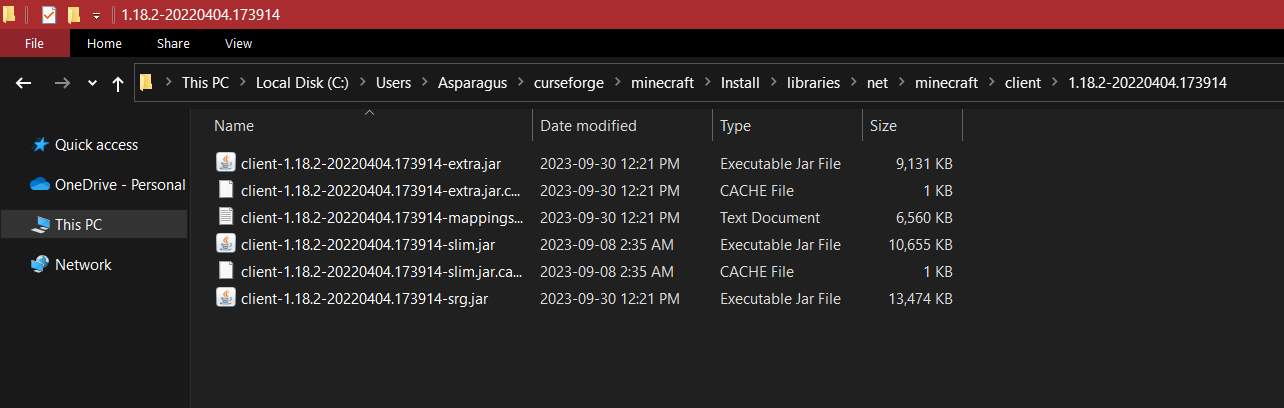Switch to the View ribbon tab
The image size is (1284, 408).
point(238,43)
